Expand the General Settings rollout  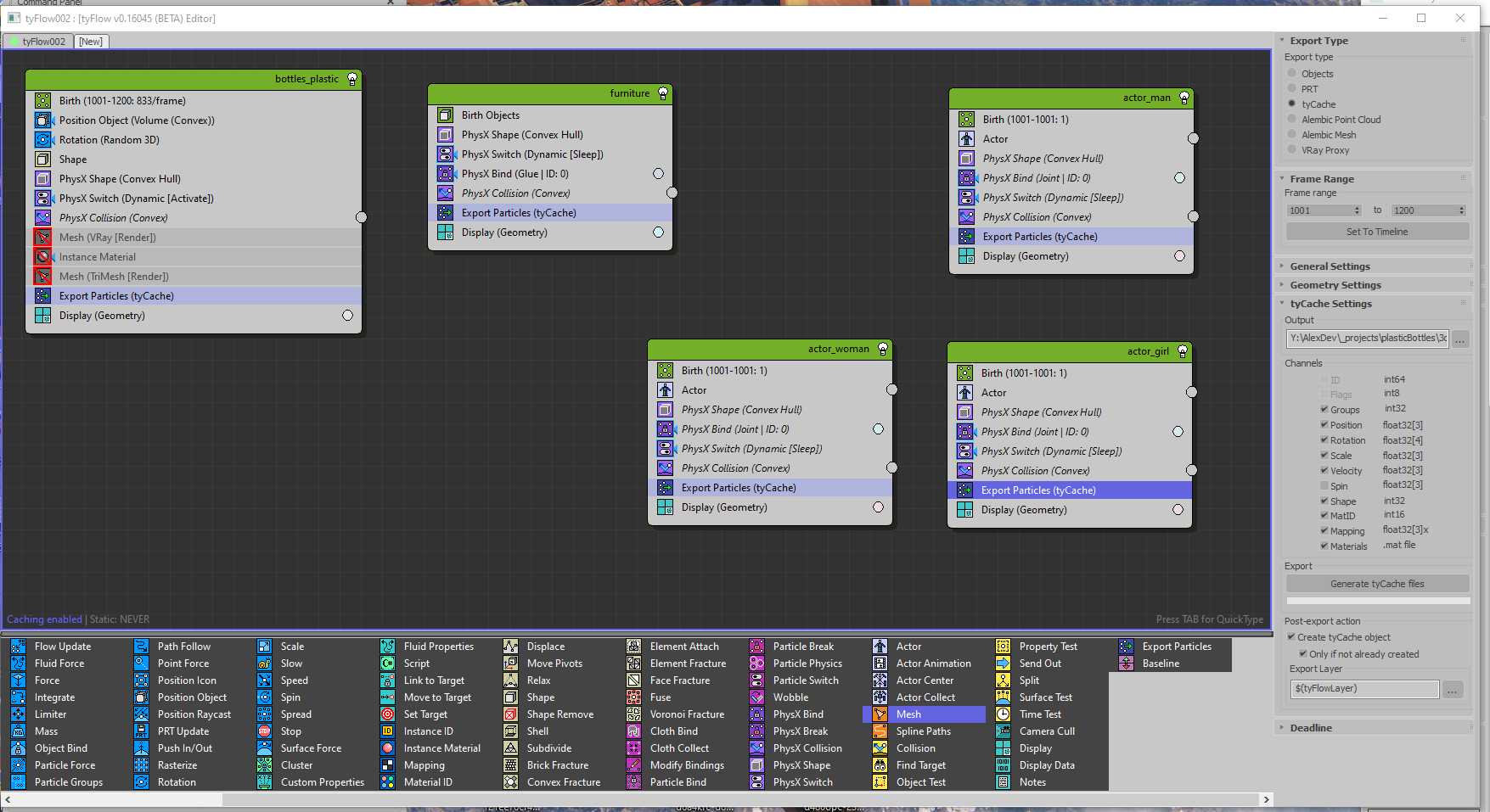[1330, 266]
